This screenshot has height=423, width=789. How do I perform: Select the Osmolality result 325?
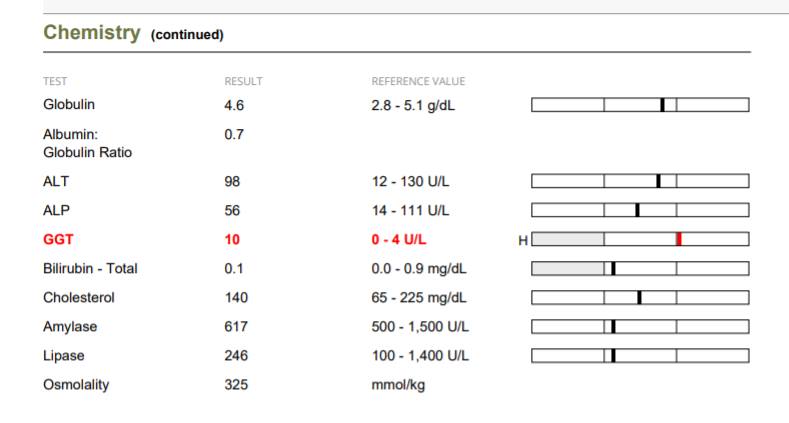point(235,385)
